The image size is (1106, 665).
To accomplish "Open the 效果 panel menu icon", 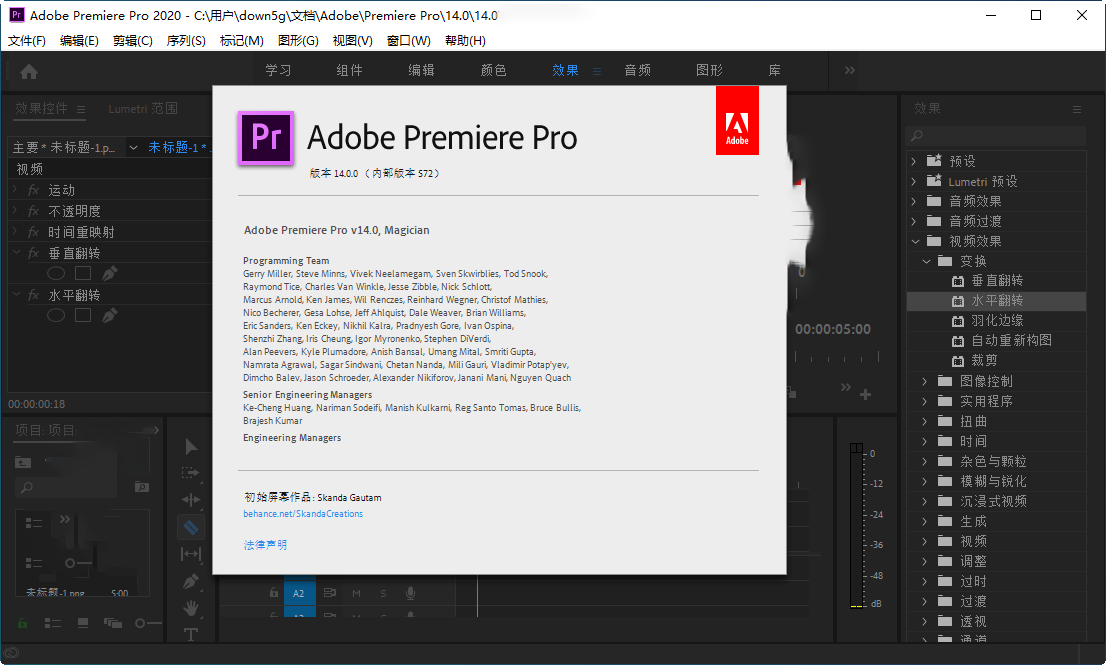I will [x=1076, y=109].
